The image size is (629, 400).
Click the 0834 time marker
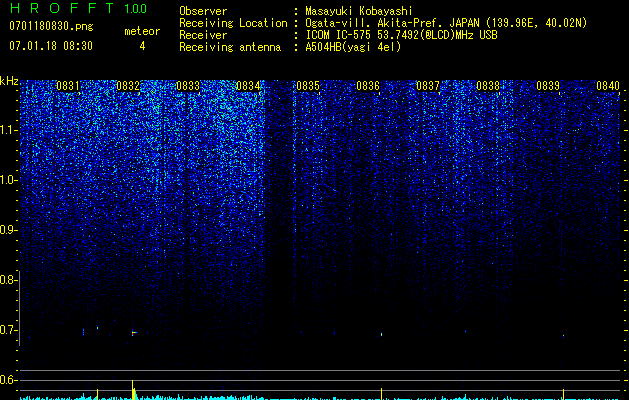(x=248, y=86)
